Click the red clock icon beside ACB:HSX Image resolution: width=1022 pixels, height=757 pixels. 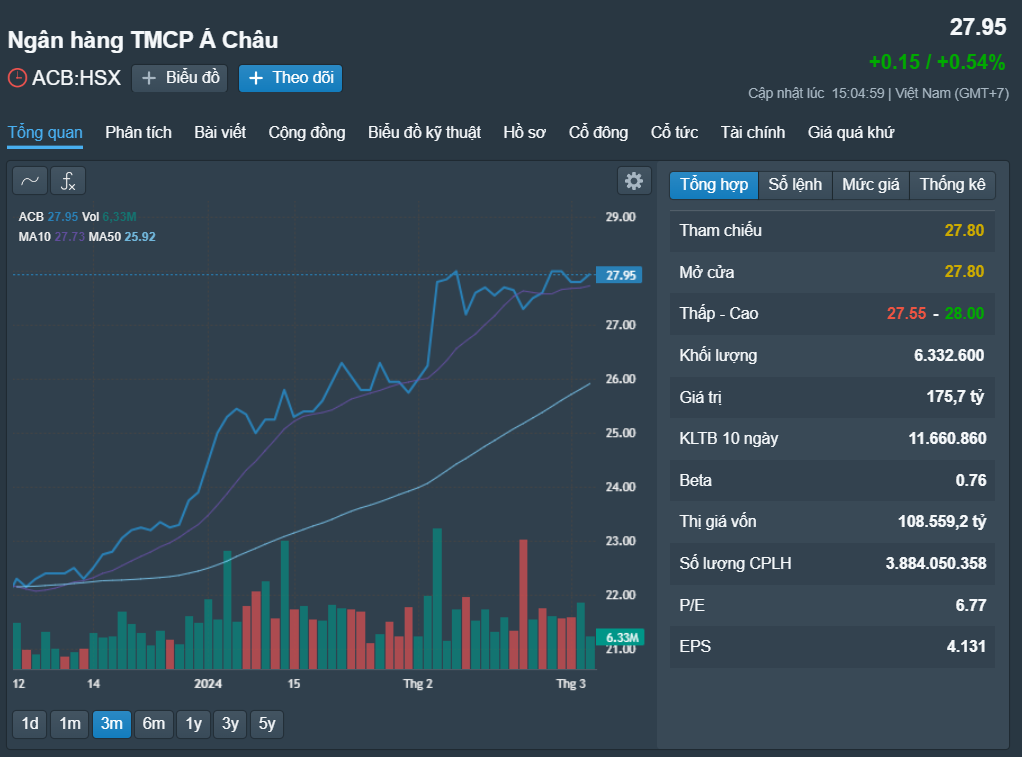coord(17,78)
